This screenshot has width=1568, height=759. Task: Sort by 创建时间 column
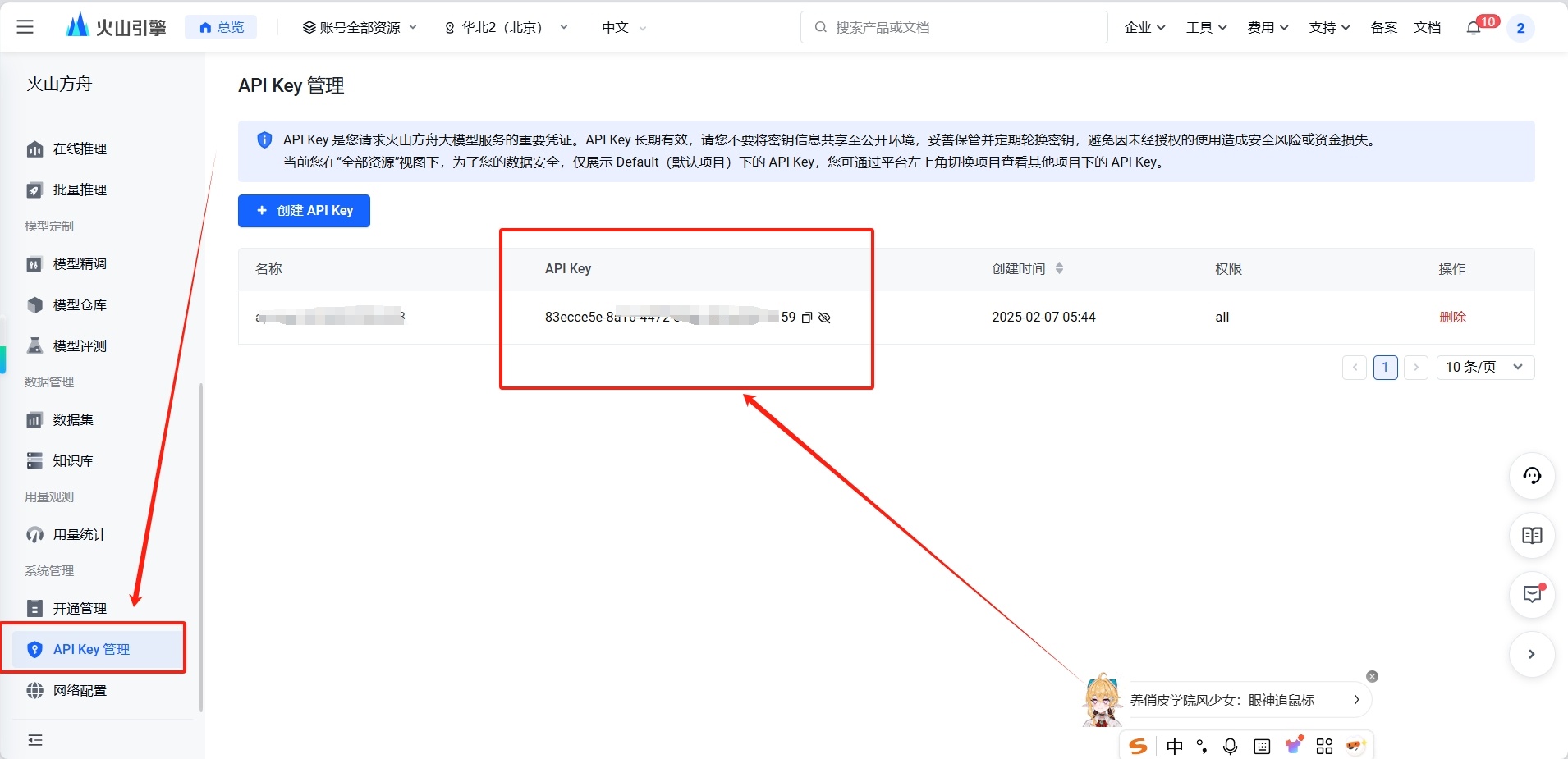pyautogui.click(x=1059, y=268)
